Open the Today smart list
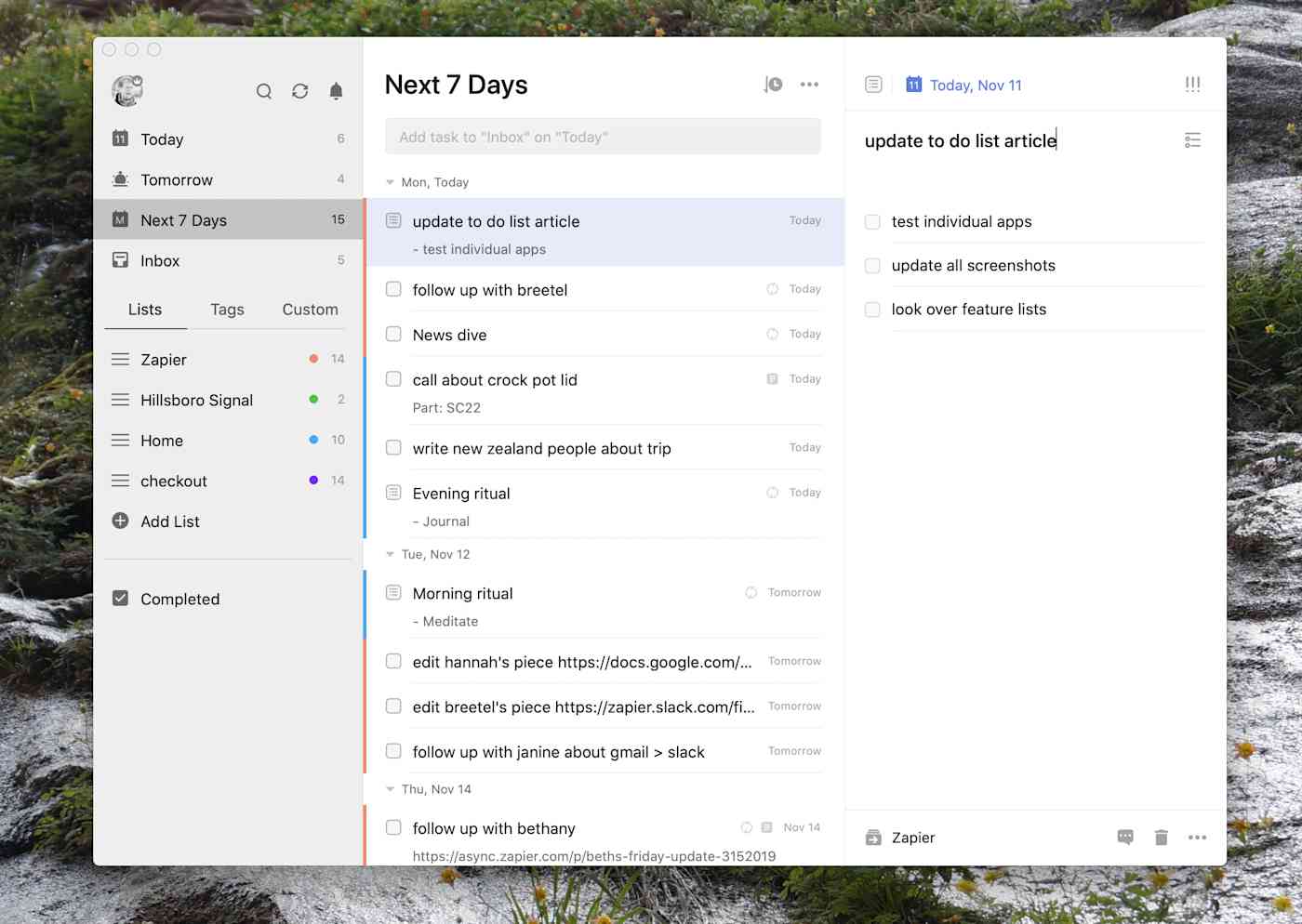Viewport: 1302px width, 924px height. pyautogui.click(x=228, y=139)
